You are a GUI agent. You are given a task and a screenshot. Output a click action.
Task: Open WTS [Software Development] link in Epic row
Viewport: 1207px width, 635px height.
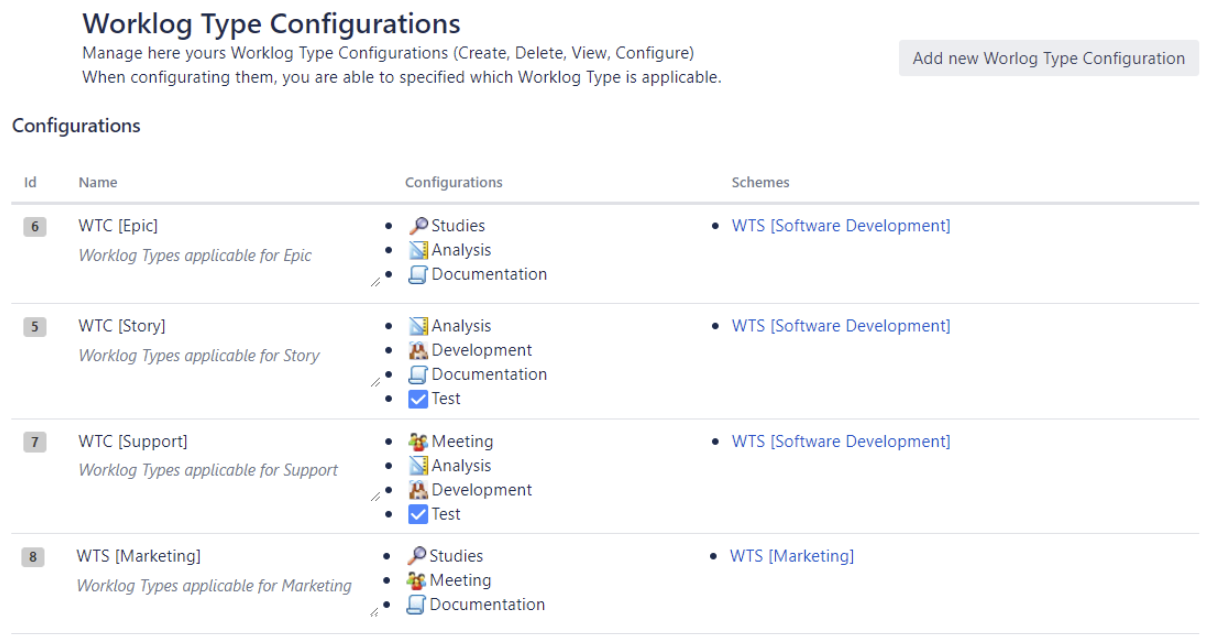tap(840, 226)
